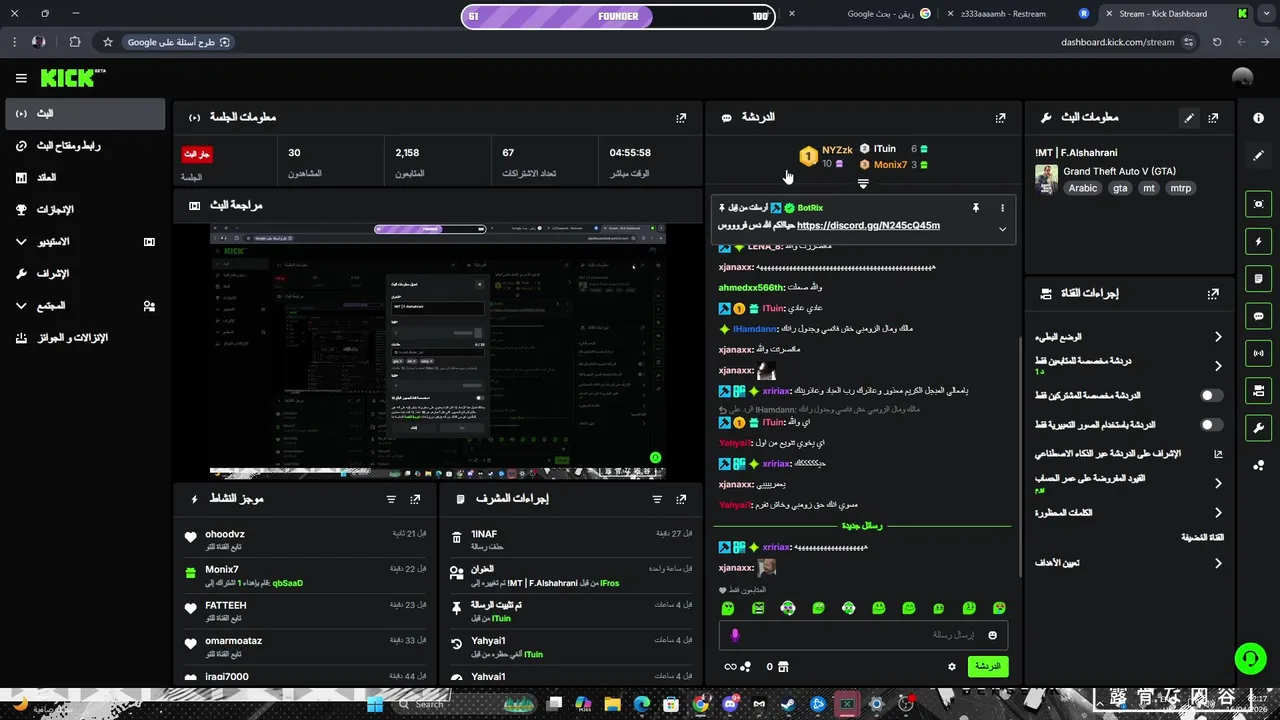1280x720 pixels.
Task: Open الإشراف sidebar item
Action: pos(85,274)
